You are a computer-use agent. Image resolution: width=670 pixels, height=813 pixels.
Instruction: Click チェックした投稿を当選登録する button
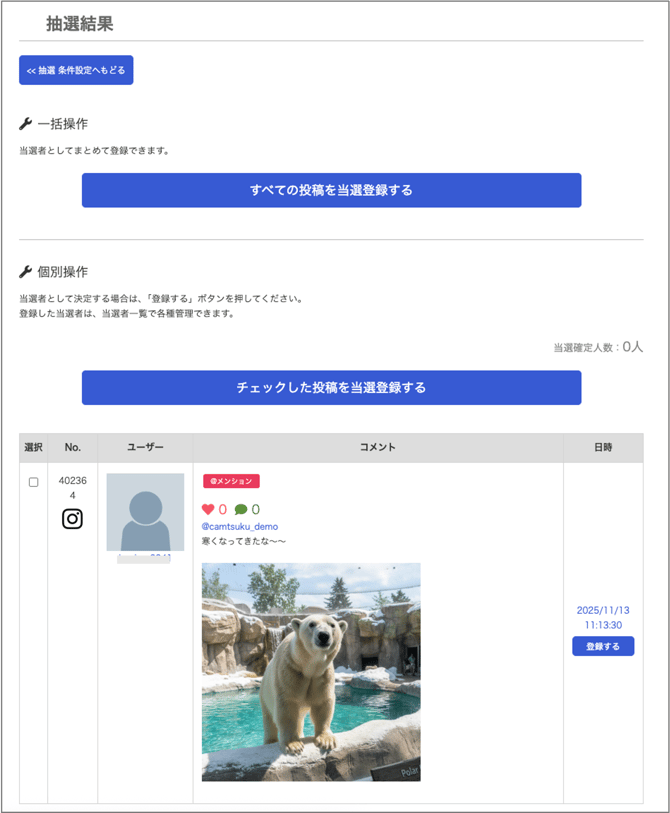[331, 387]
